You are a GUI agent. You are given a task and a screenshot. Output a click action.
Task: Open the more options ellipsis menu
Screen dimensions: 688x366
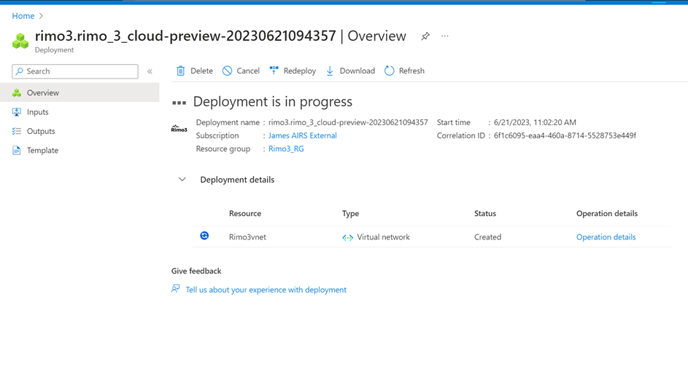(445, 36)
